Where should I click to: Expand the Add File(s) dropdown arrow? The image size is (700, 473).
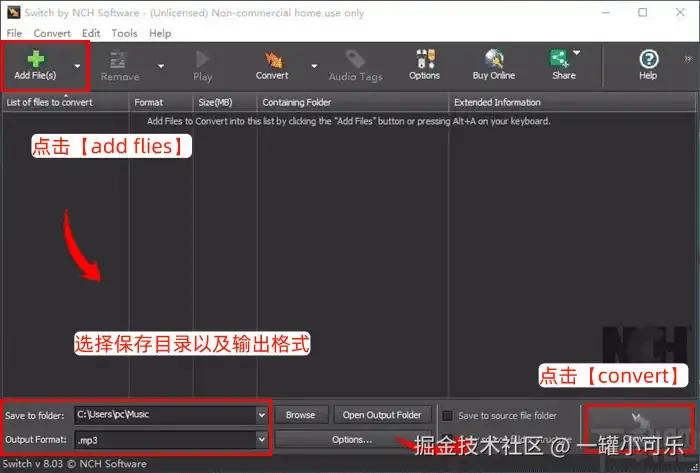[77, 66]
